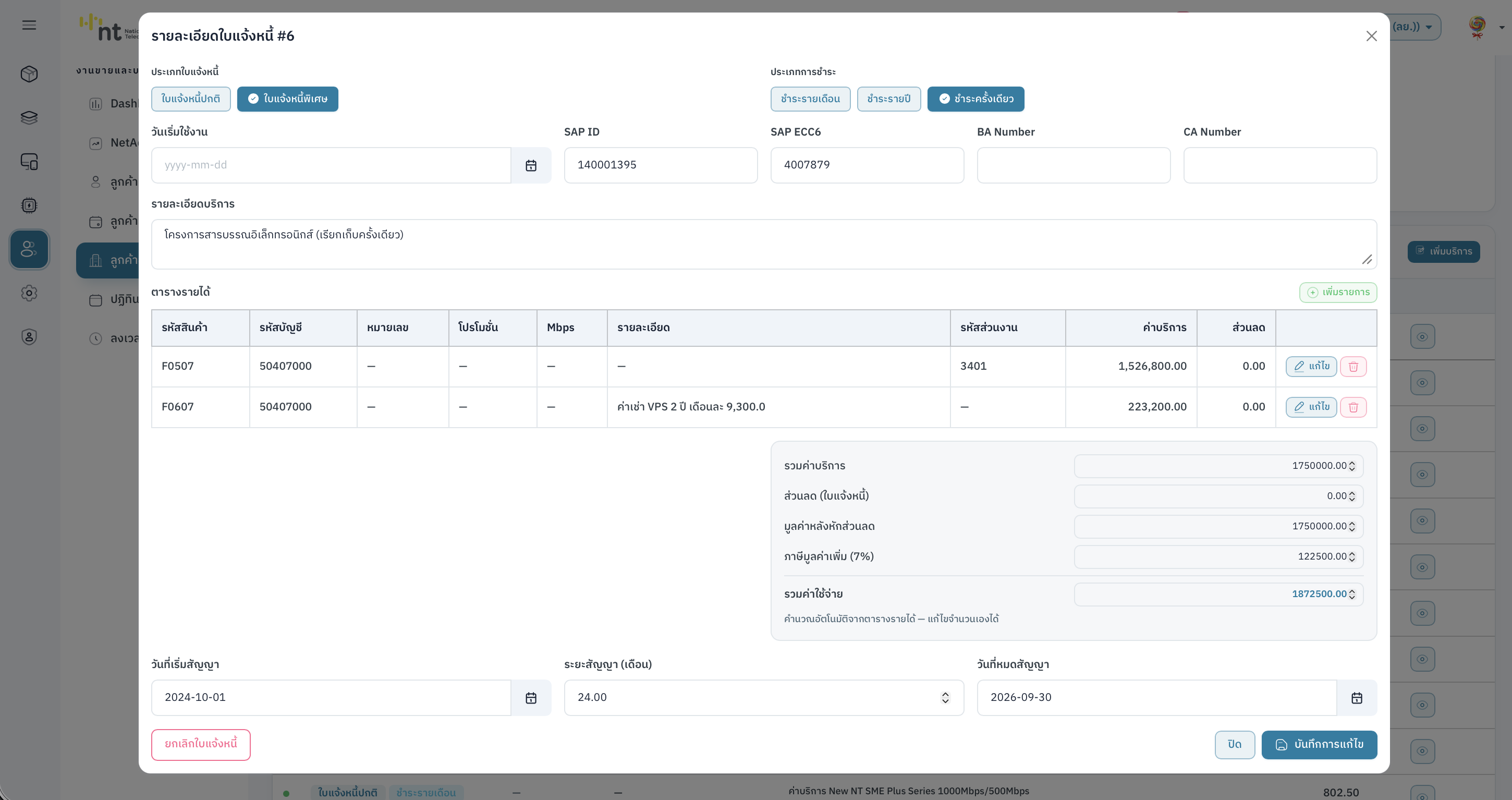Click the user avatar in top right
1512x800 pixels.
1477,27
